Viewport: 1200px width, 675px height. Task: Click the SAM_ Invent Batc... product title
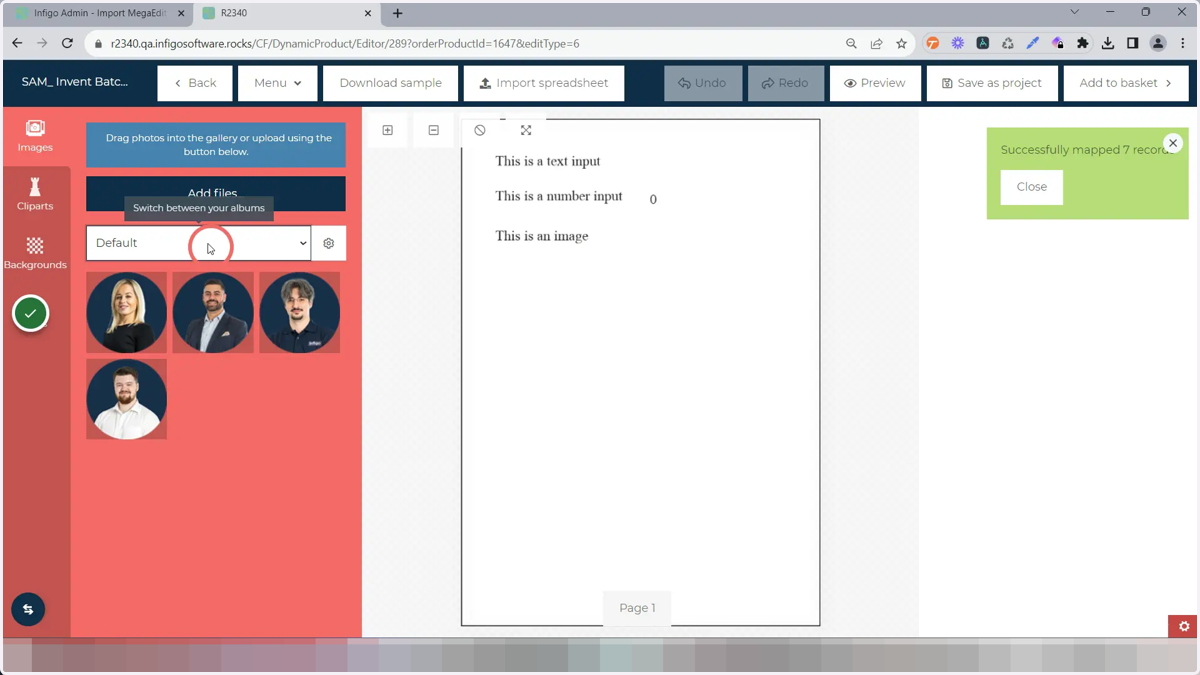pyautogui.click(x=75, y=82)
